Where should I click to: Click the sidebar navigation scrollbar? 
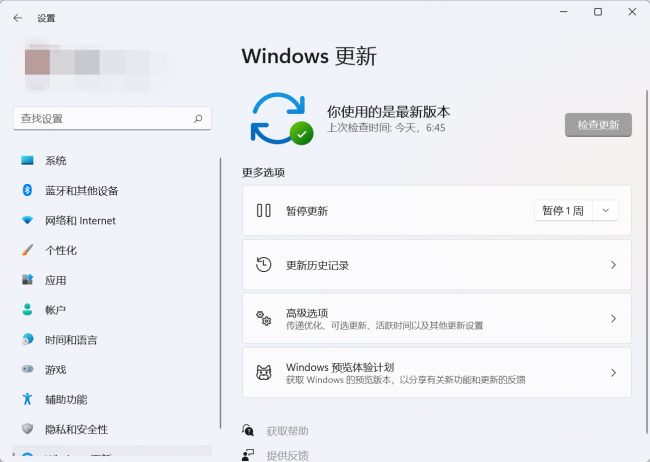(221, 293)
